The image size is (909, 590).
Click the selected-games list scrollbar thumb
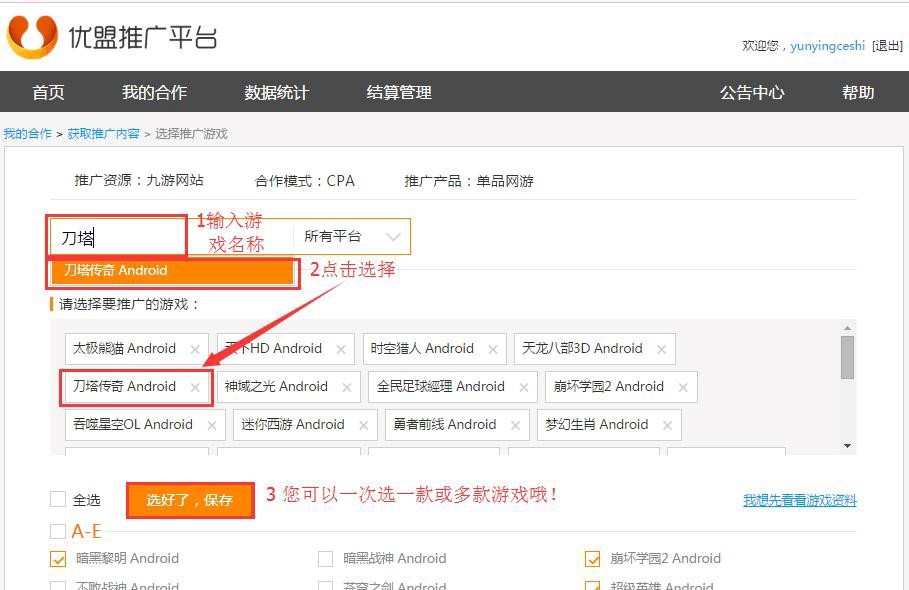[848, 357]
